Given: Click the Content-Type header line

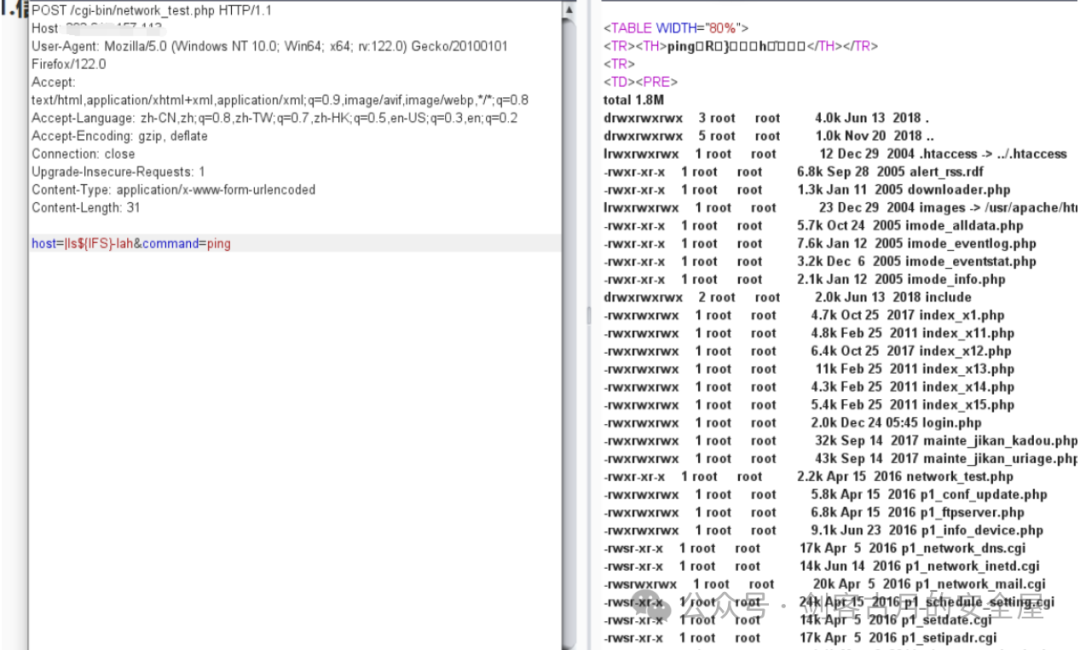Looking at the screenshot, I should (173, 189).
